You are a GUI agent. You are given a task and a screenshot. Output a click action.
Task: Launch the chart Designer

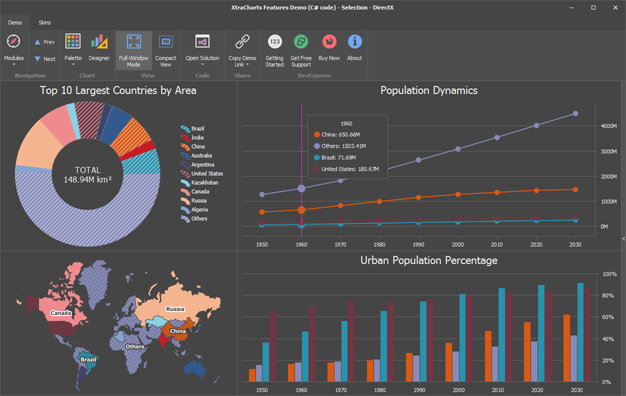pos(99,42)
